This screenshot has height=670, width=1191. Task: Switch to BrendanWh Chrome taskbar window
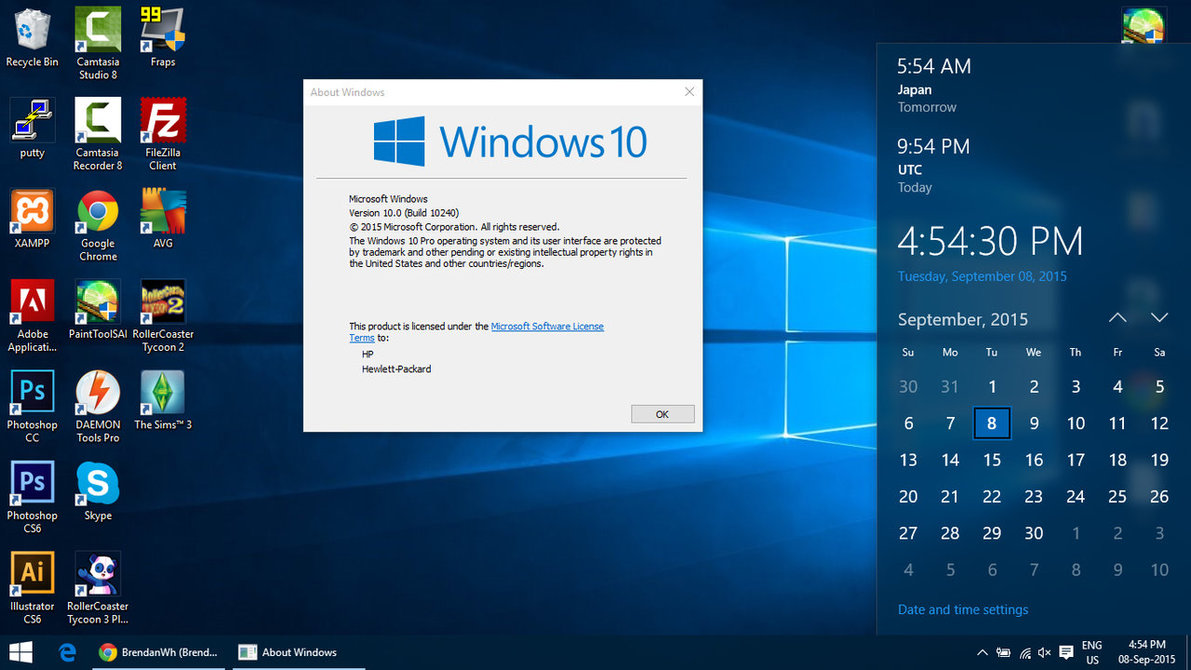pyautogui.click(x=159, y=653)
